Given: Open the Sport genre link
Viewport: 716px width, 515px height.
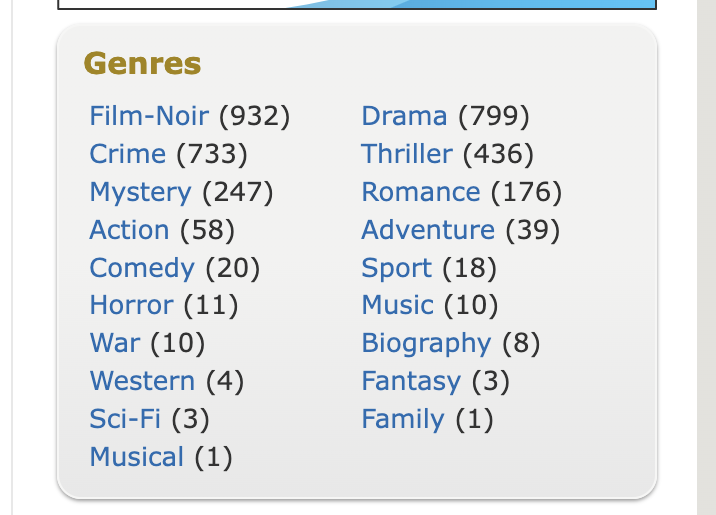Looking at the screenshot, I should 397,268.
